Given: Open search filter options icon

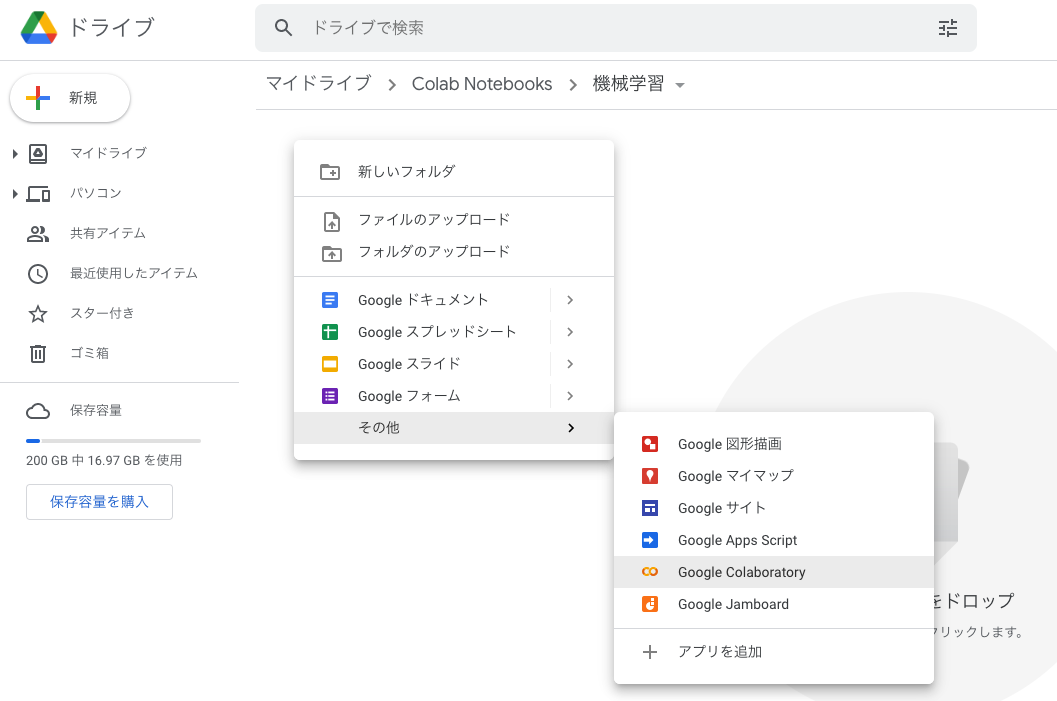Looking at the screenshot, I should click(948, 28).
